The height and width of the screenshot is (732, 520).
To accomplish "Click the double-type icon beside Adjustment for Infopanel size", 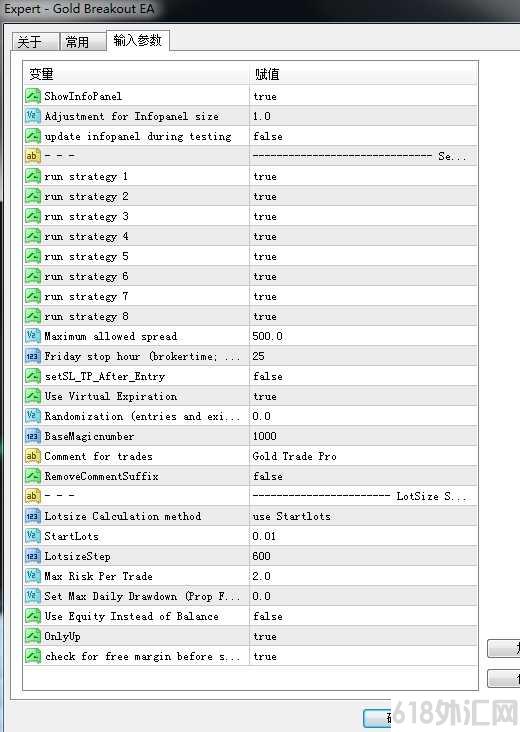I will pyautogui.click(x=33, y=116).
